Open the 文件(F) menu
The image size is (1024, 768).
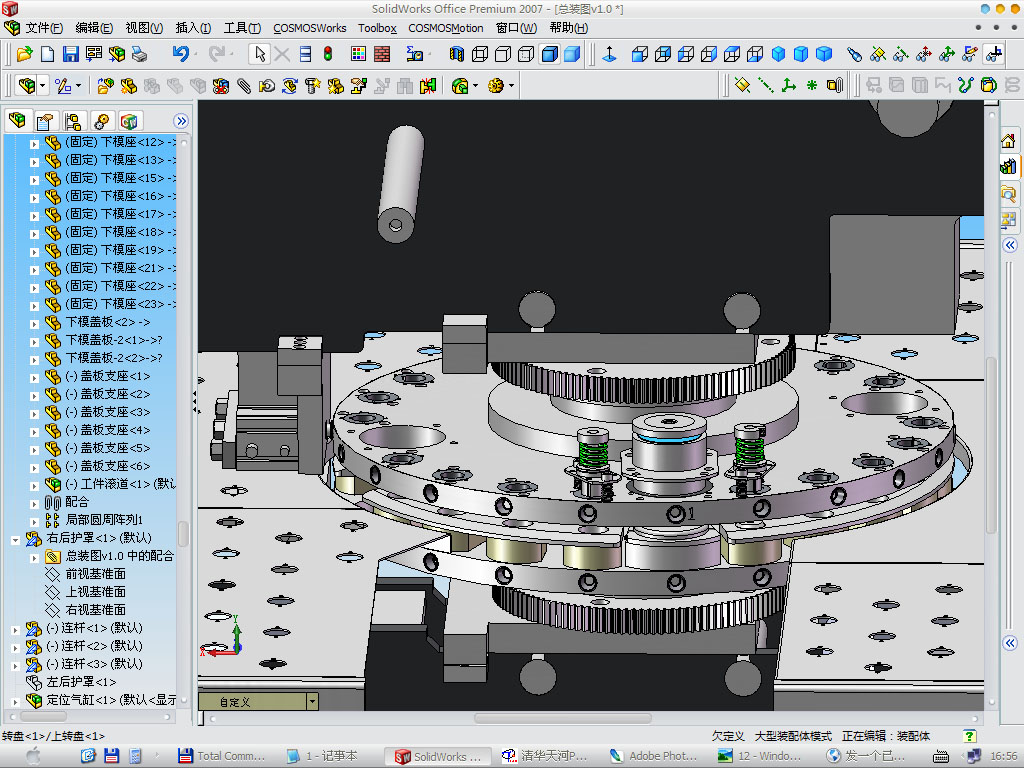pos(44,28)
